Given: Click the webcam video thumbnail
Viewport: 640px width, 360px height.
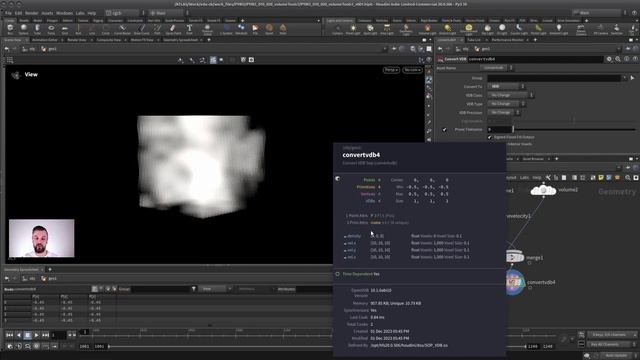Looking at the screenshot, I should coord(42,238).
